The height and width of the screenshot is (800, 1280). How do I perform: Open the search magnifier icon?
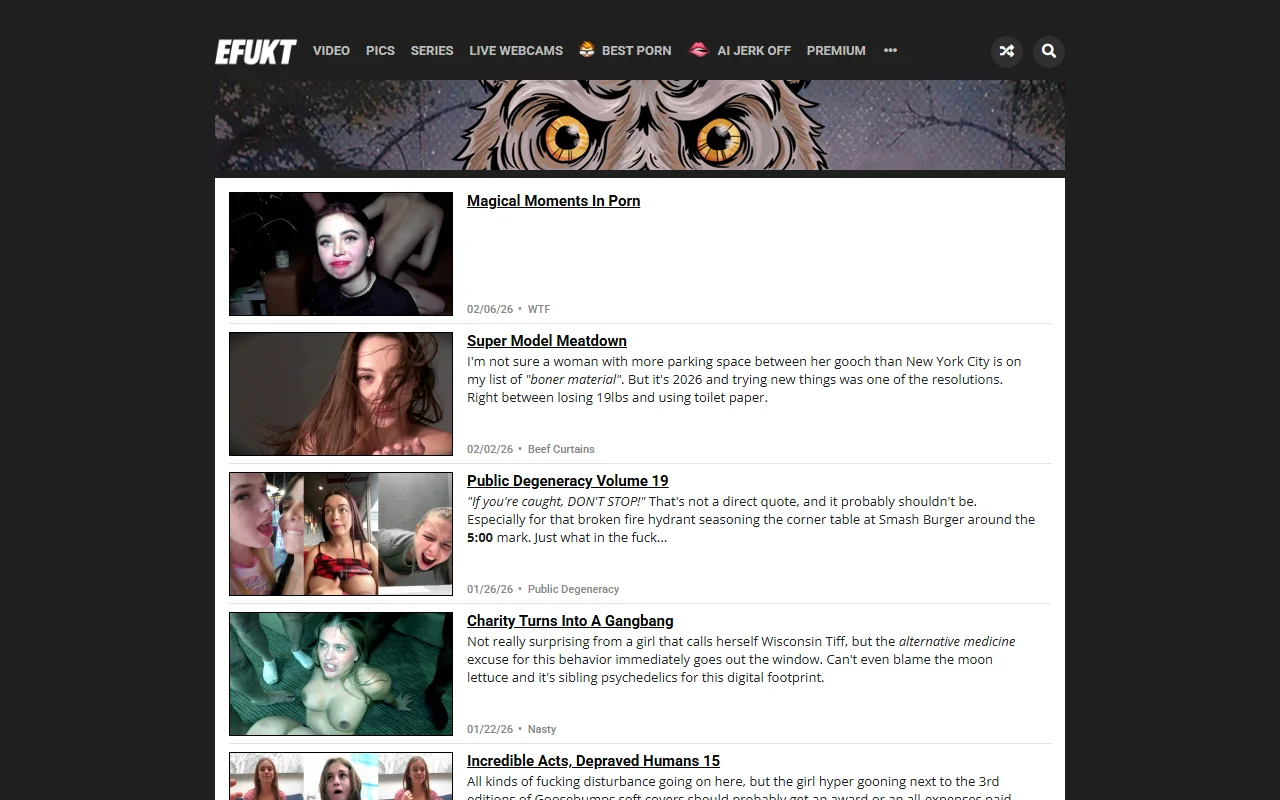pos(1048,51)
